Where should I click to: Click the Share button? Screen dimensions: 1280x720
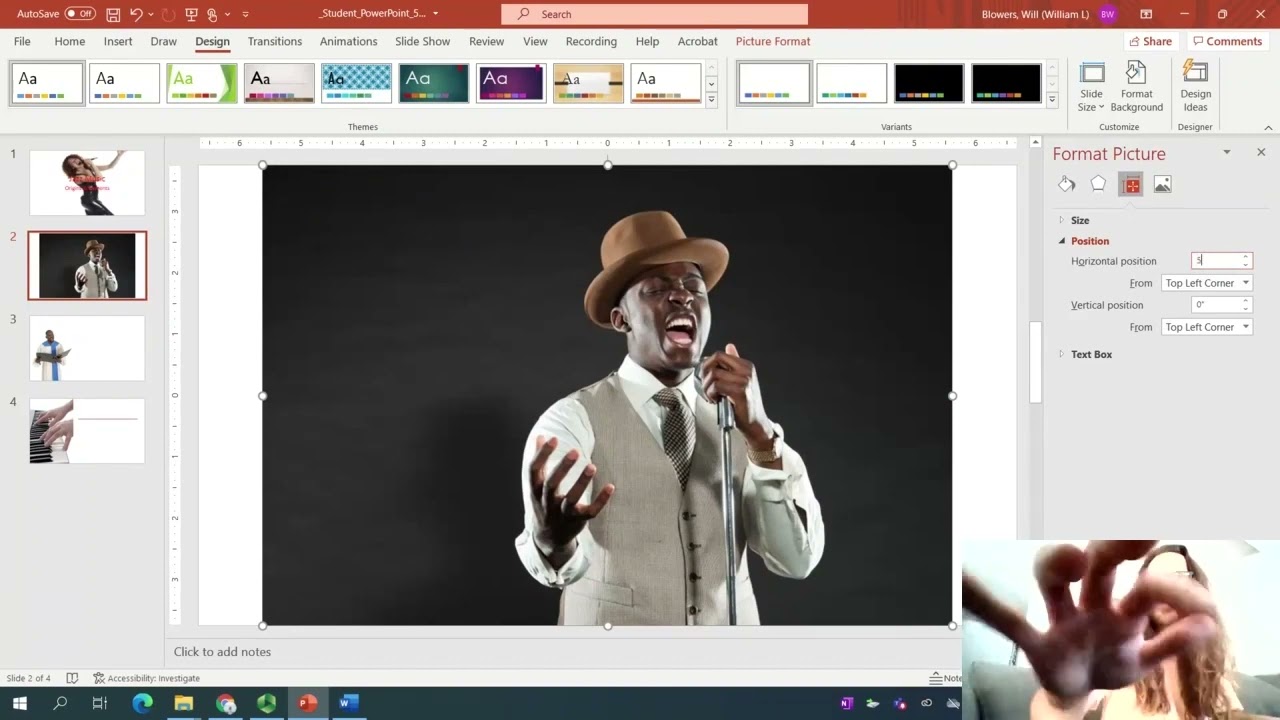(x=1150, y=41)
